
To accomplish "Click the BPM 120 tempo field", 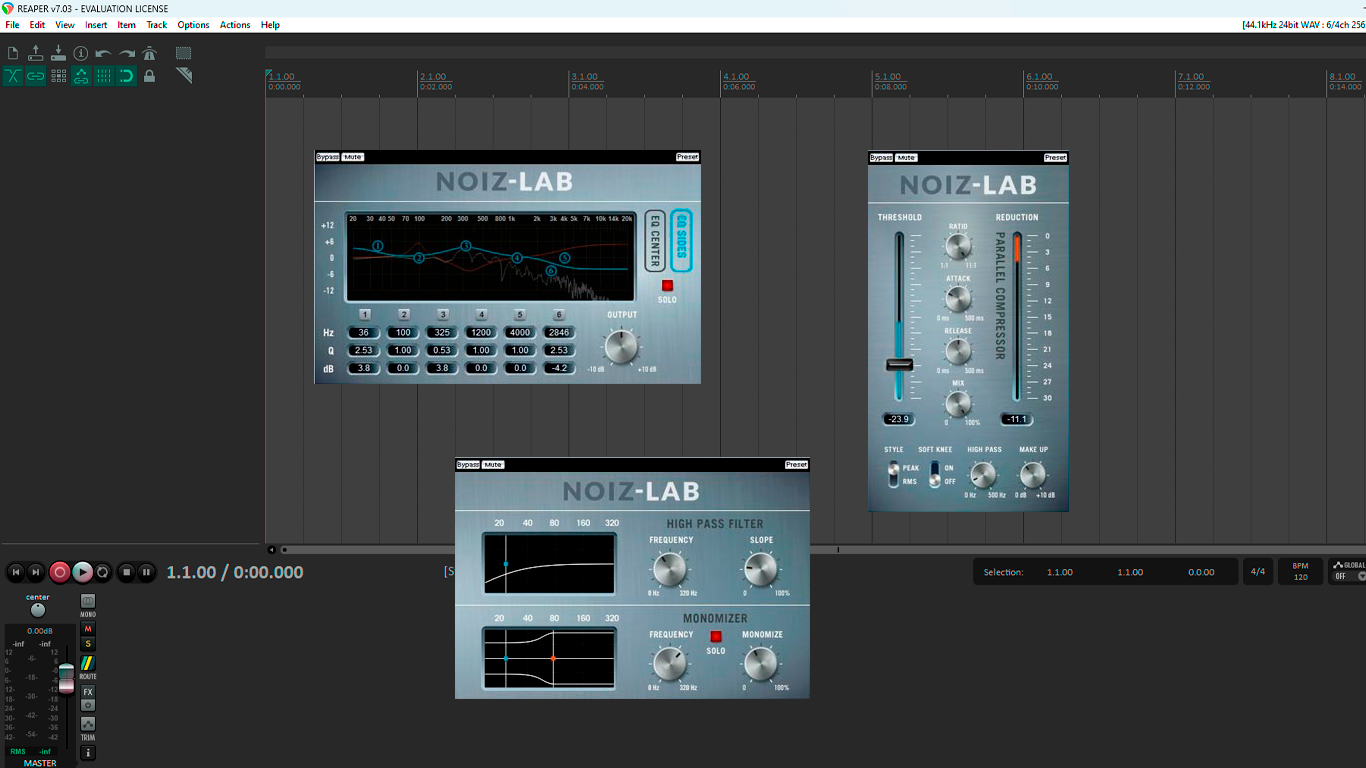I will pyautogui.click(x=1300, y=571).
